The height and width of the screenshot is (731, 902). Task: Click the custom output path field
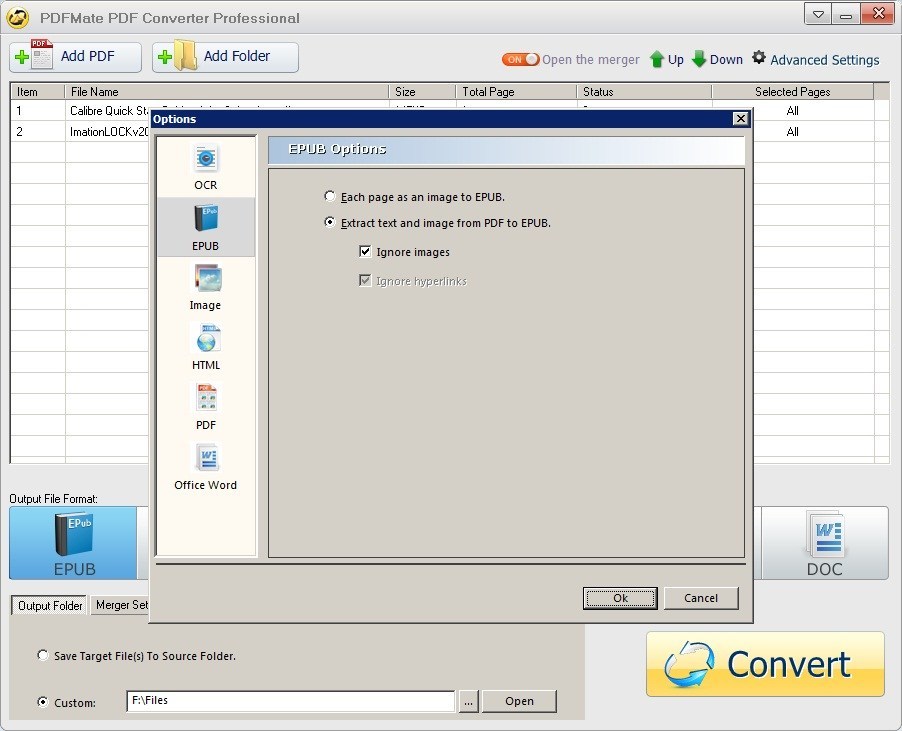pyautogui.click(x=291, y=701)
